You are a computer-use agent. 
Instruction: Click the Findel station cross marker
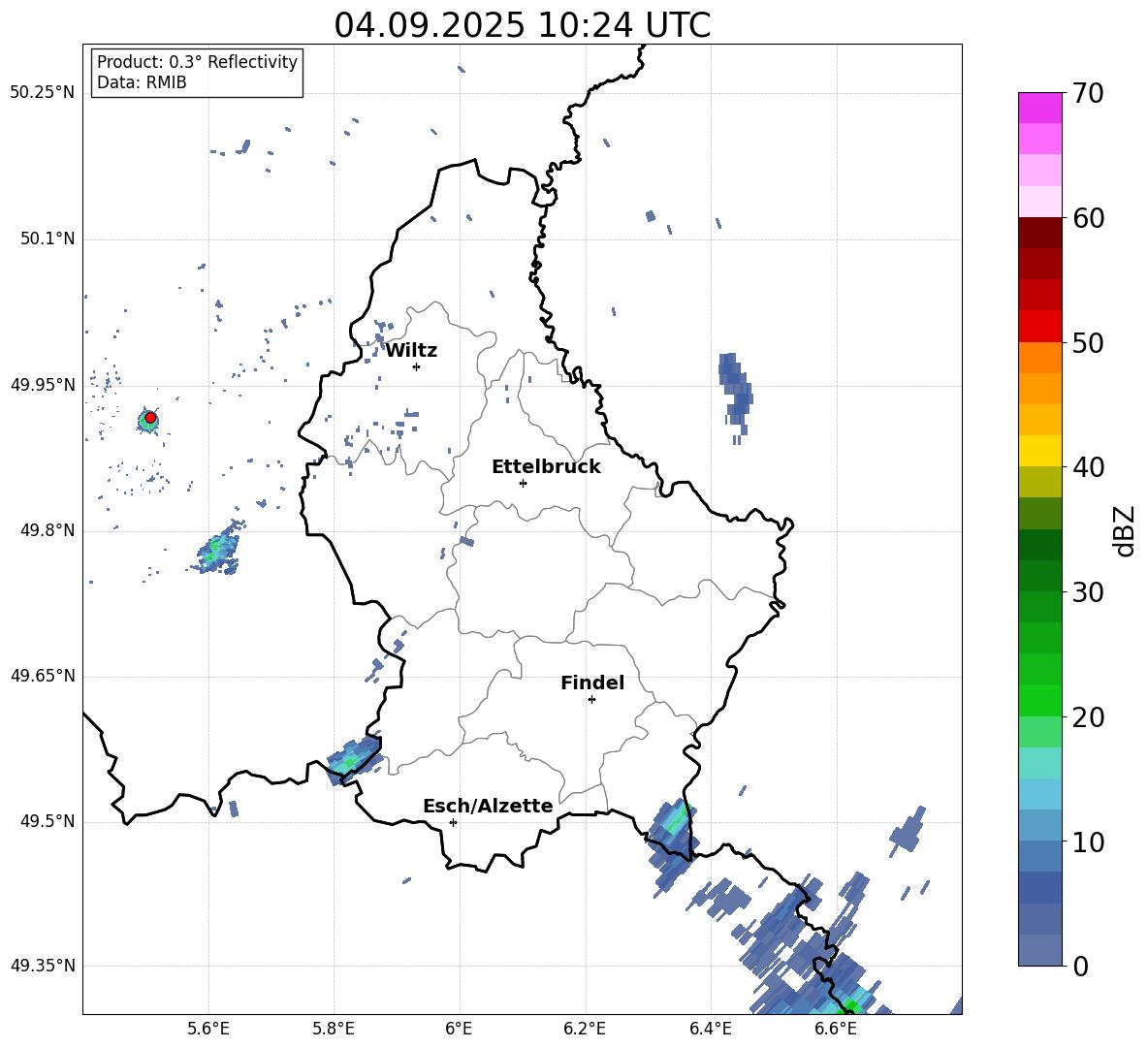click(591, 700)
